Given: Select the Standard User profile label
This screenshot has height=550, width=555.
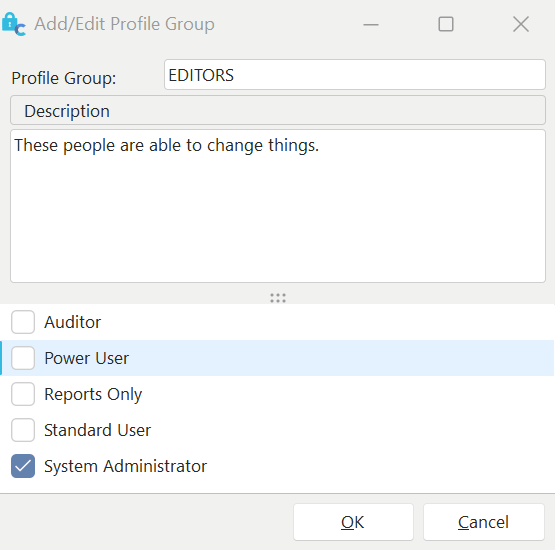Looking at the screenshot, I should (98, 430).
